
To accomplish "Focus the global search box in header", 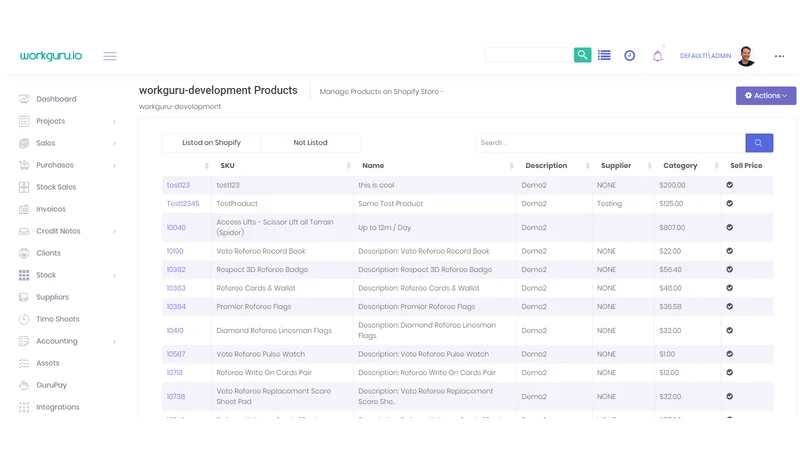I will pyautogui.click(x=530, y=55).
